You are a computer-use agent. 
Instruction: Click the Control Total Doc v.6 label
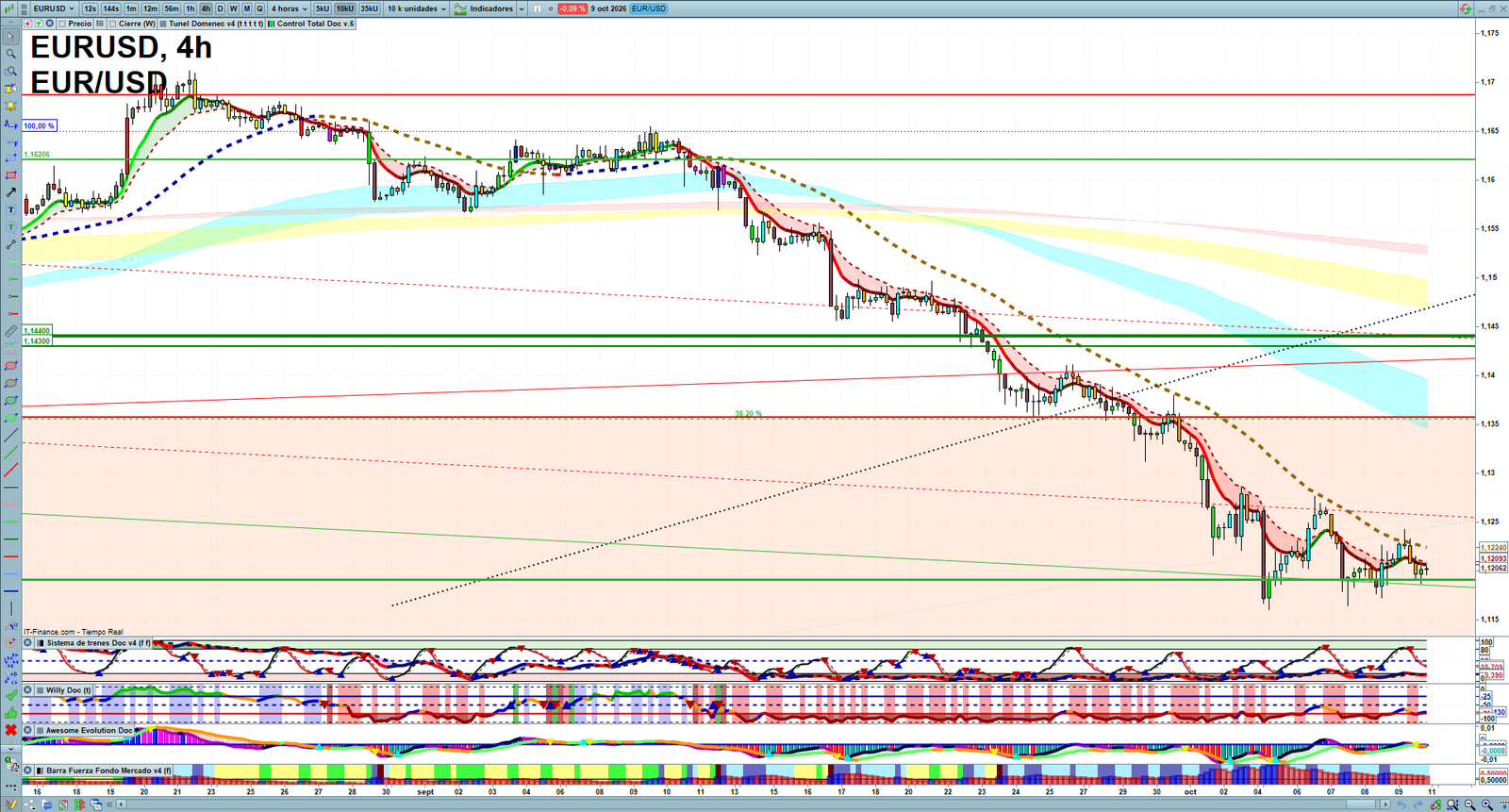[x=315, y=24]
